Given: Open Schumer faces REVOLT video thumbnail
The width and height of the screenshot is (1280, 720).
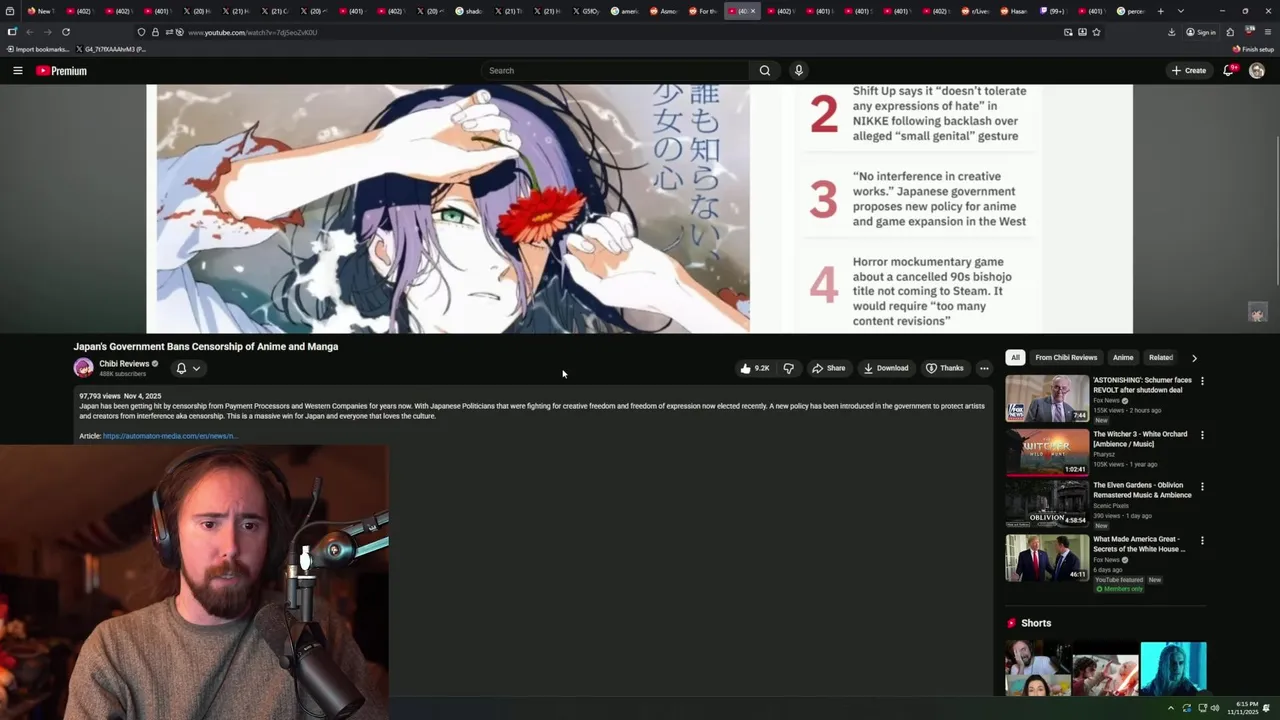Looking at the screenshot, I should [1047, 398].
